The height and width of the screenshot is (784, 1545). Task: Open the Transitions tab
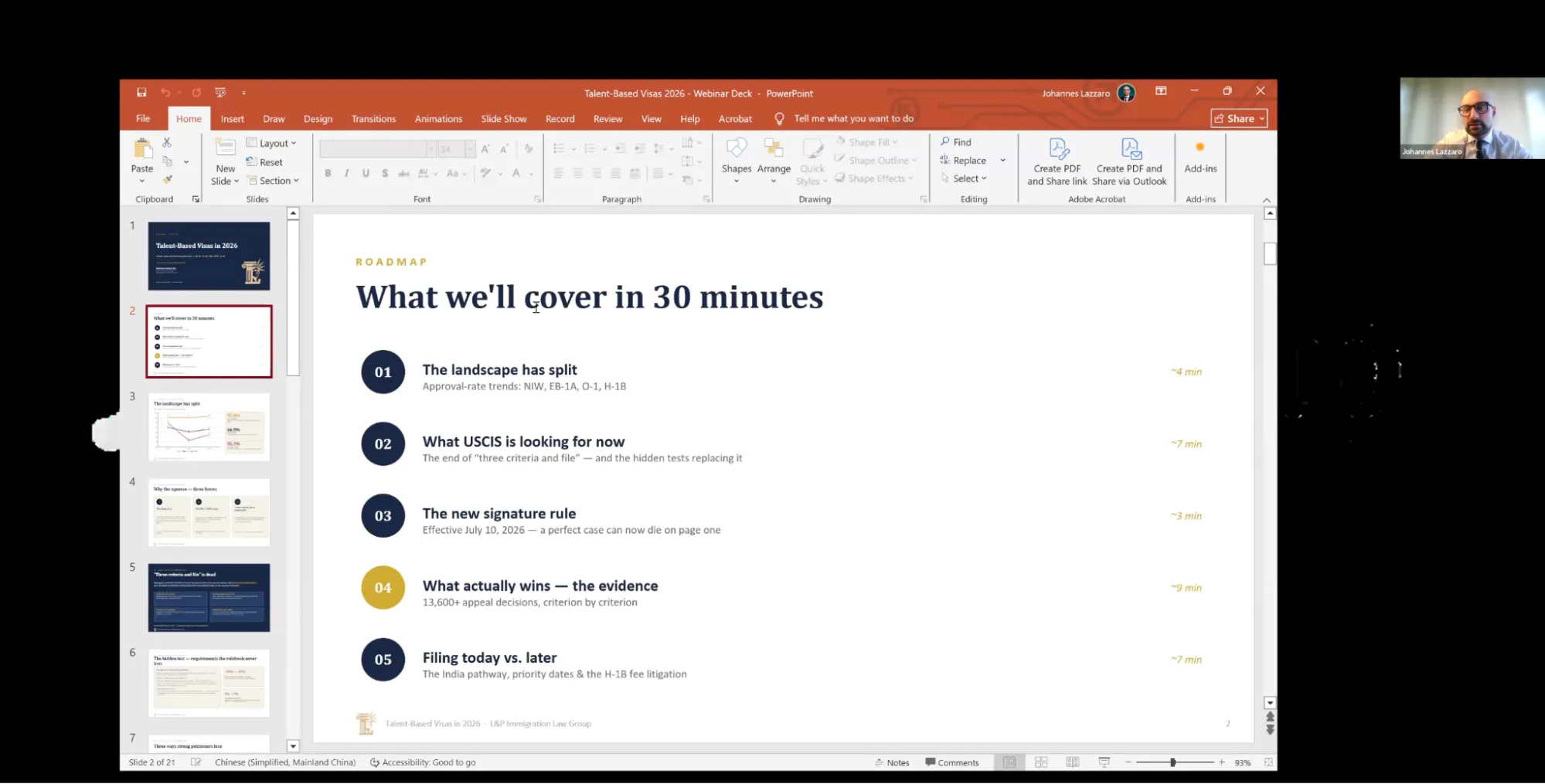point(373,119)
